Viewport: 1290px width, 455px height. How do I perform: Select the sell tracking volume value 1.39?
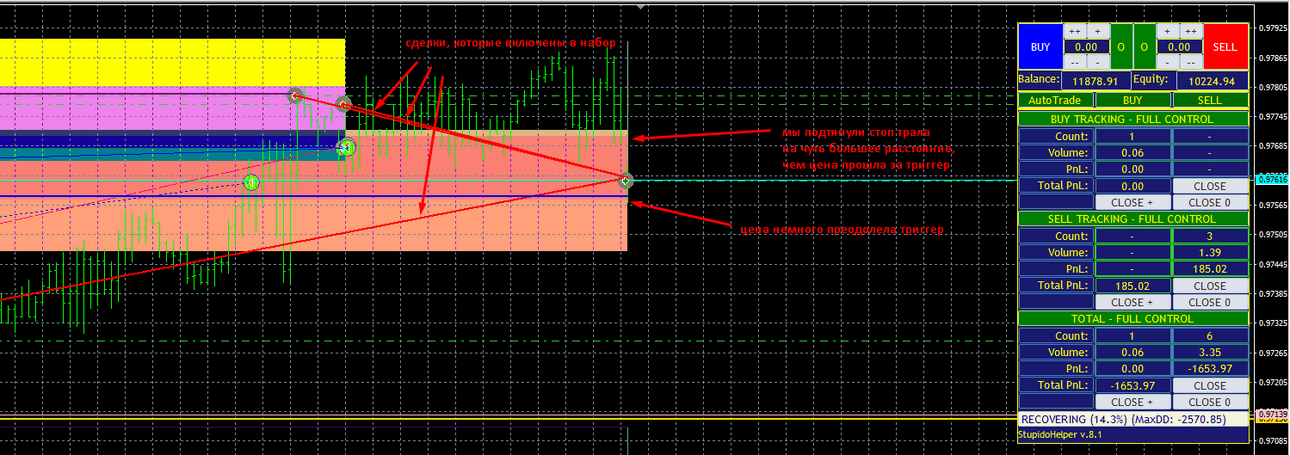pos(1210,253)
